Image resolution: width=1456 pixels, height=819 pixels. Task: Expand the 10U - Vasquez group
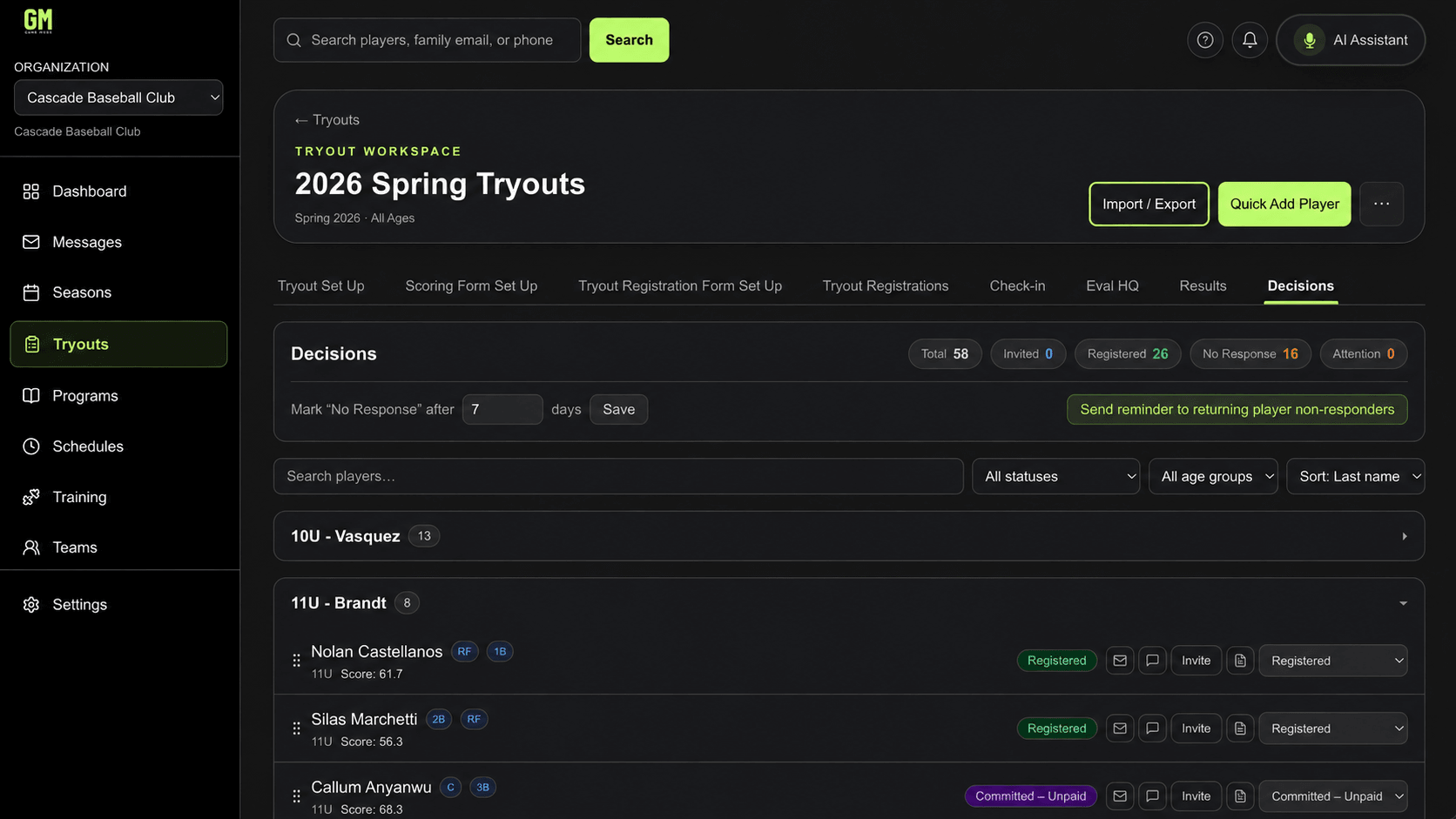pos(849,536)
